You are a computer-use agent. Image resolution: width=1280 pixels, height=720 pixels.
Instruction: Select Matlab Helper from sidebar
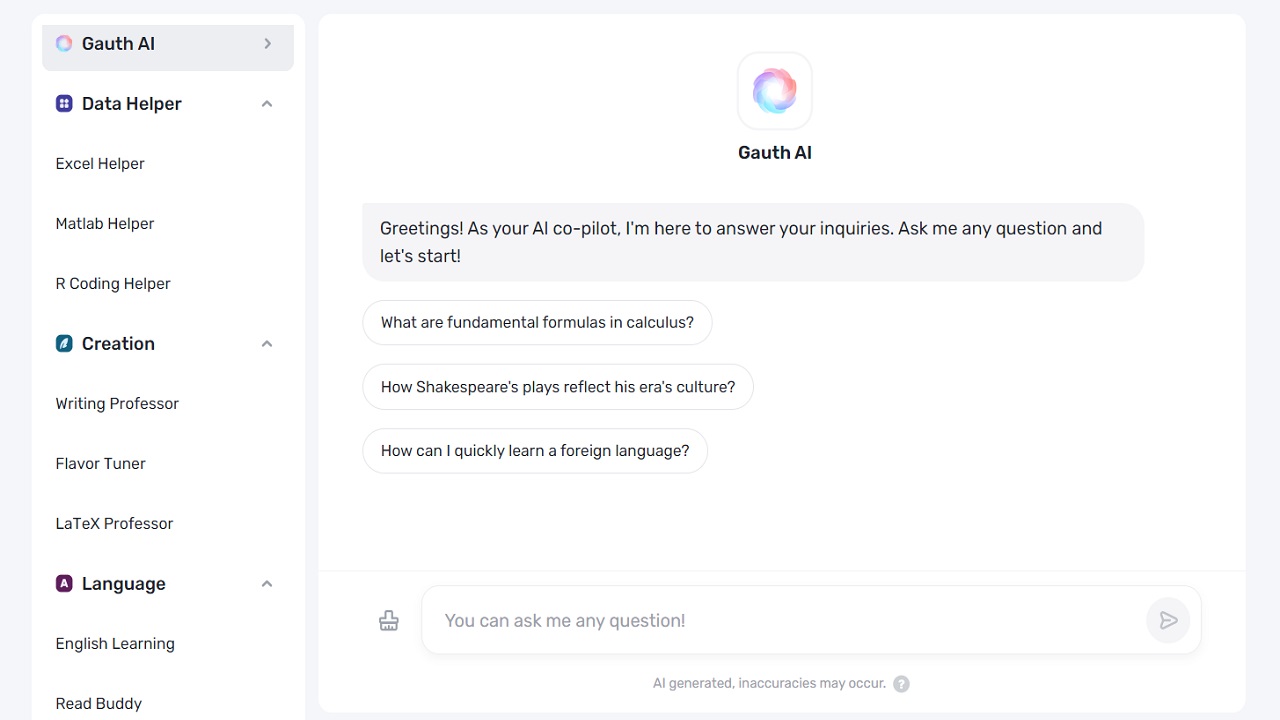pyautogui.click(x=105, y=224)
